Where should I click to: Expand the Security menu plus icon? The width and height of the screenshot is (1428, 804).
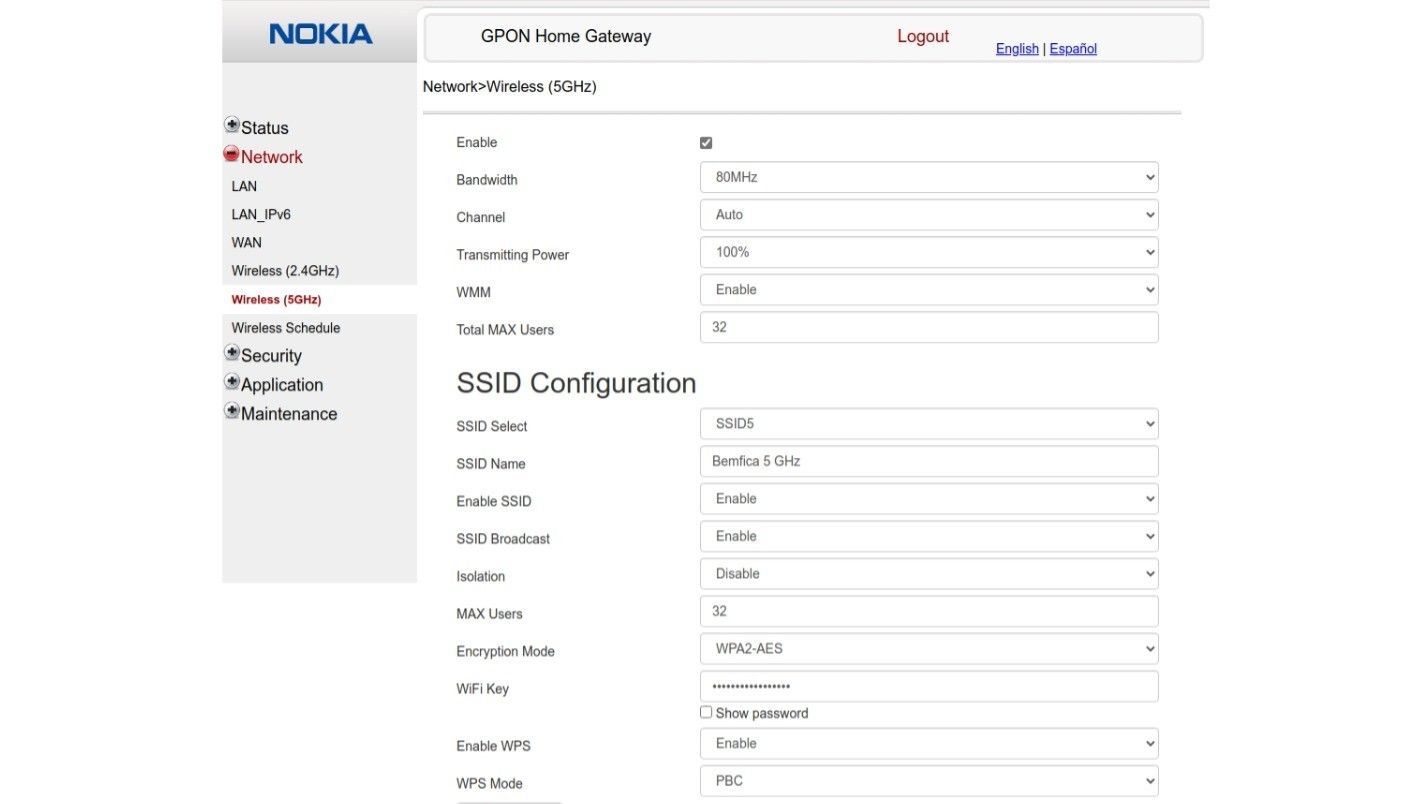[x=232, y=354]
